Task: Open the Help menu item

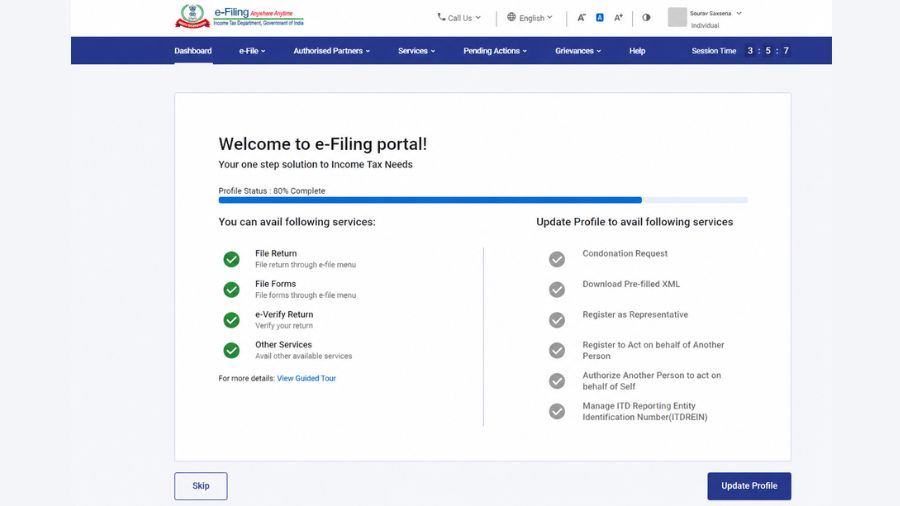Action: (637, 50)
